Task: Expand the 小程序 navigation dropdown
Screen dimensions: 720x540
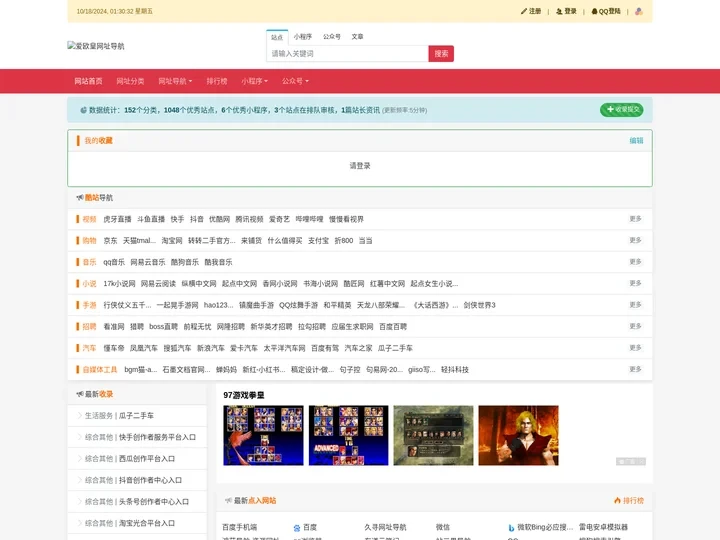Action: pos(254,81)
